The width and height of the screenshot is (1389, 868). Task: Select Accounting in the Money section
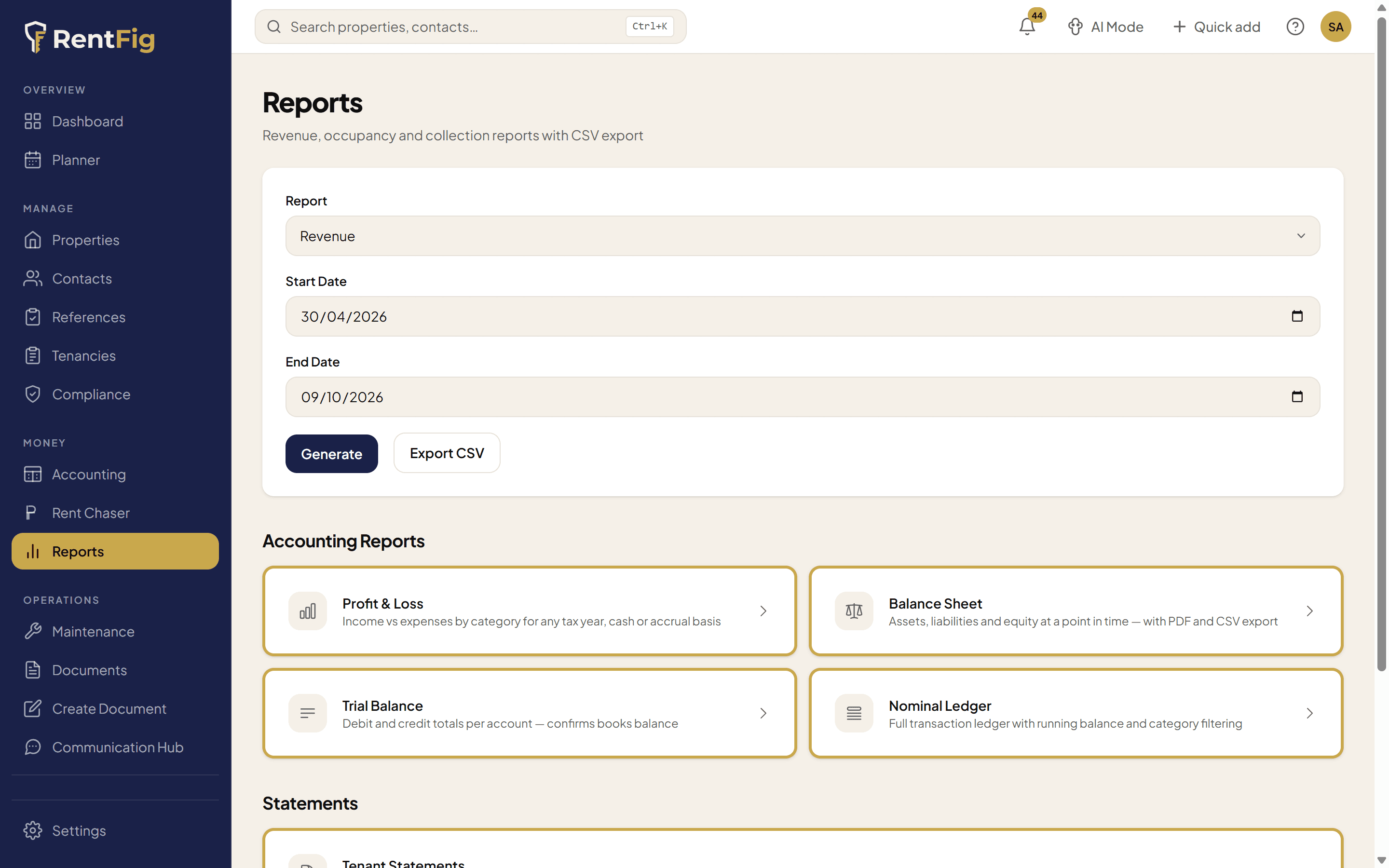click(x=115, y=474)
